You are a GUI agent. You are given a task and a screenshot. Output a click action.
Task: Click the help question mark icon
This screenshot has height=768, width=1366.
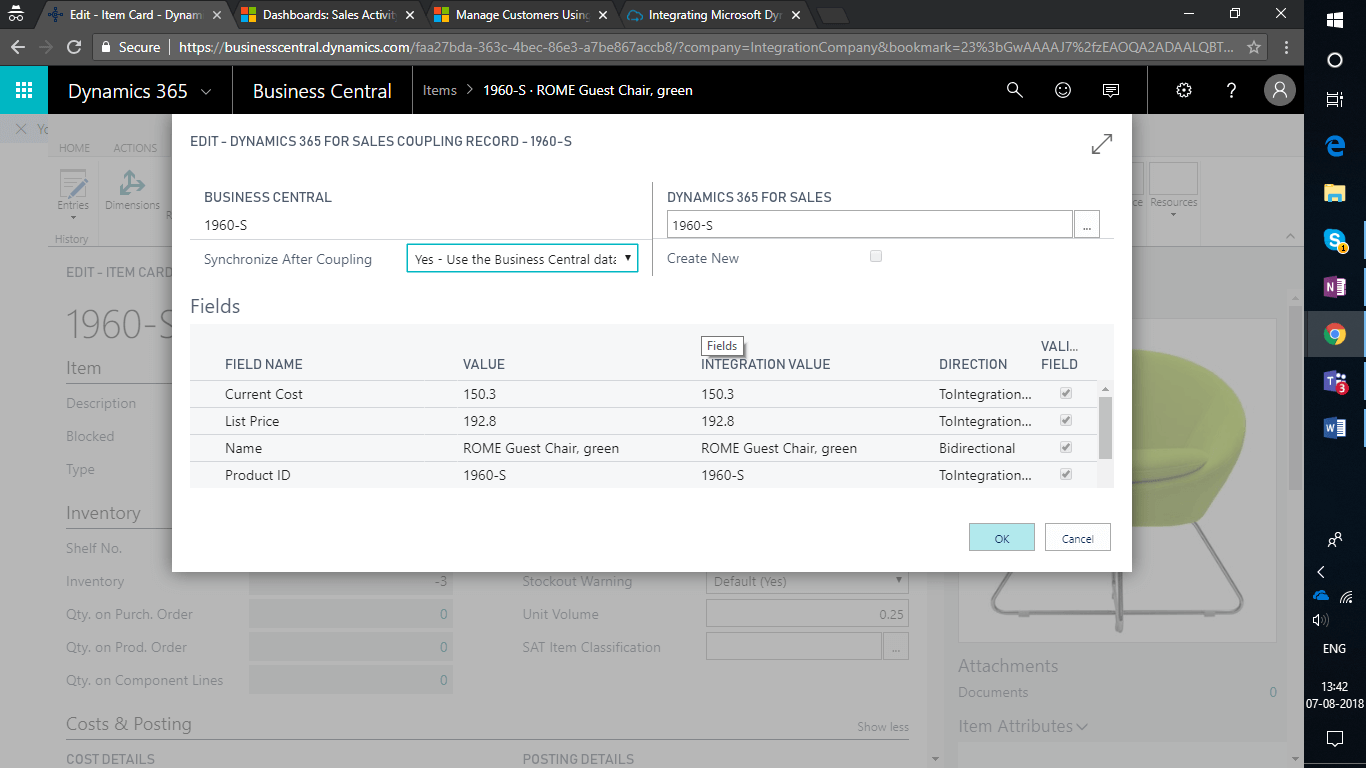1232,90
